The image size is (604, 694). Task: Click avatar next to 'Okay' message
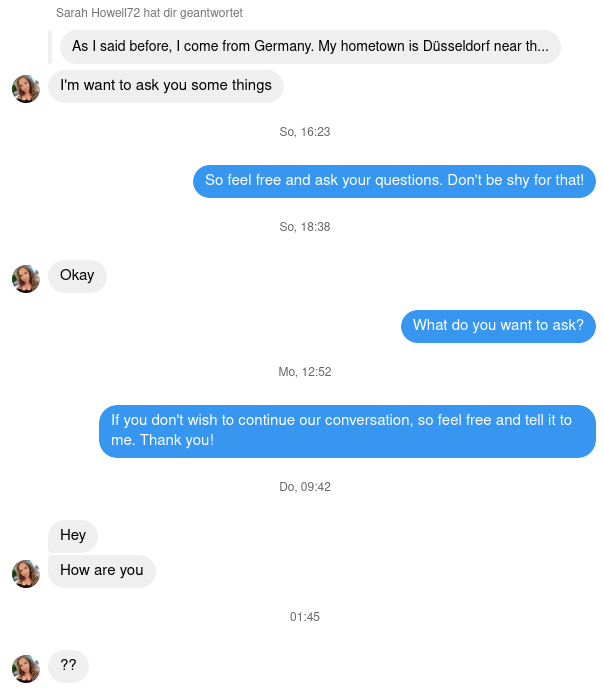pyautogui.click(x=26, y=279)
